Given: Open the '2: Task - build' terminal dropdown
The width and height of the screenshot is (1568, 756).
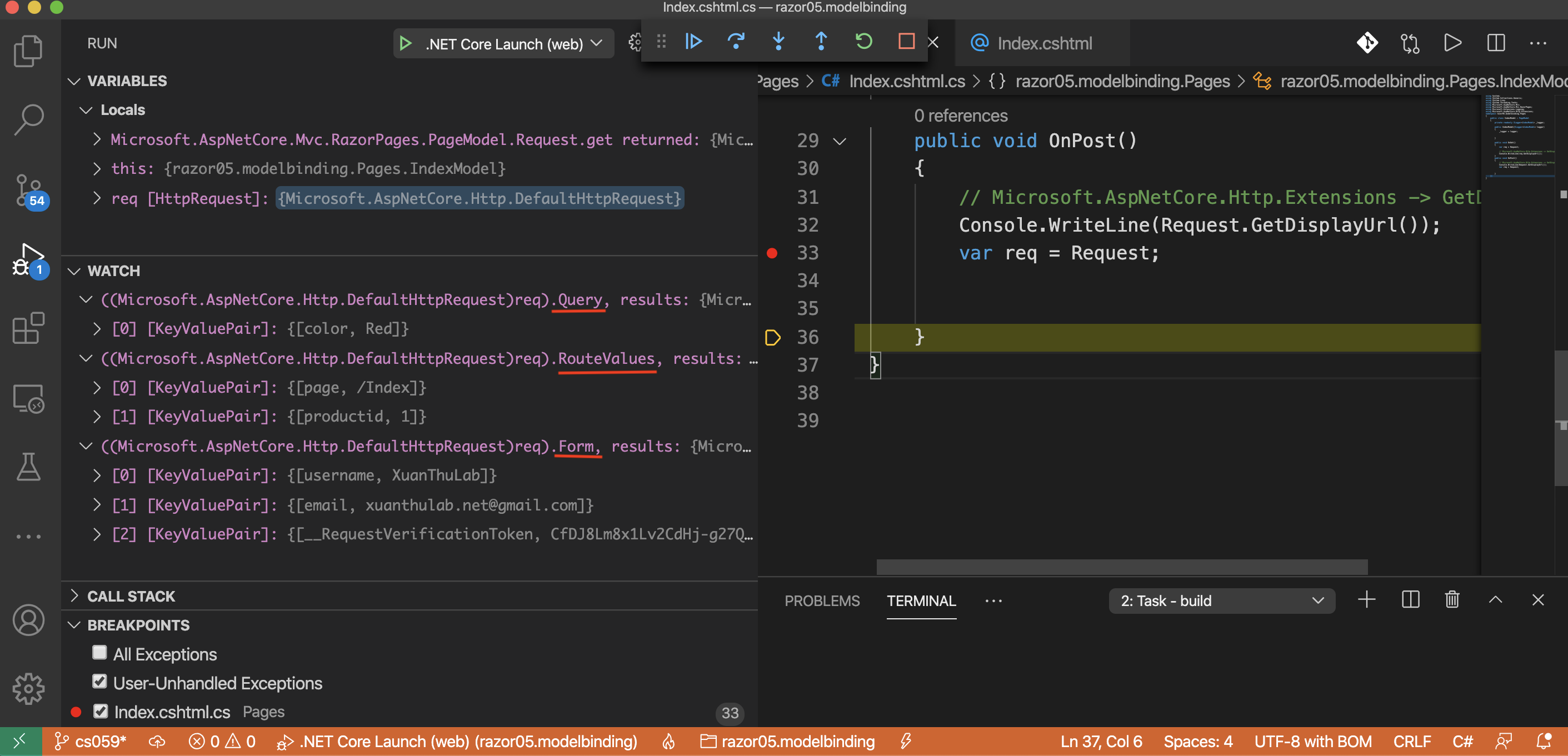Looking at the screenshot, I should 1221,601.
